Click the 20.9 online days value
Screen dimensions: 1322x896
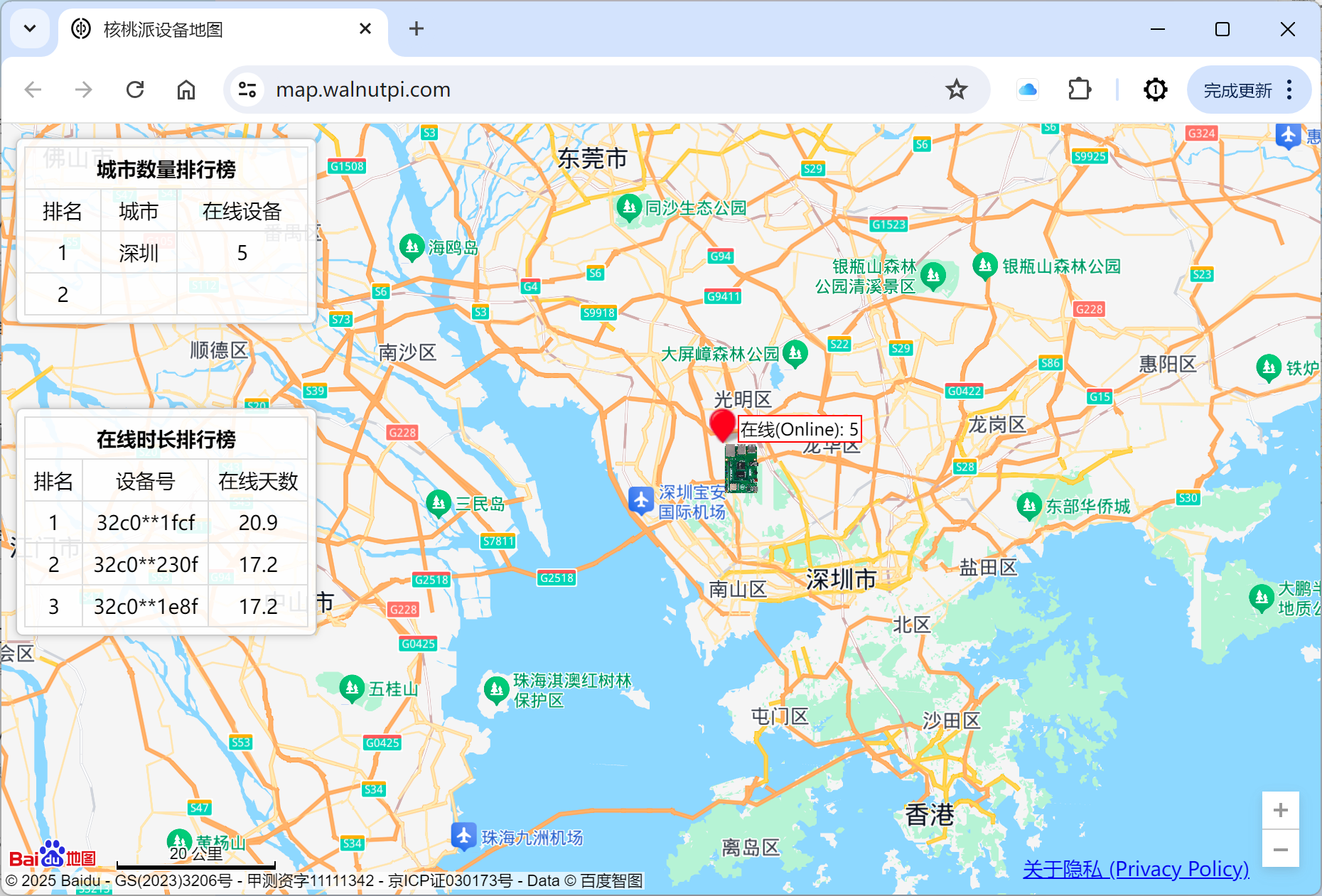pyautogui.click(x=258, y=523)
